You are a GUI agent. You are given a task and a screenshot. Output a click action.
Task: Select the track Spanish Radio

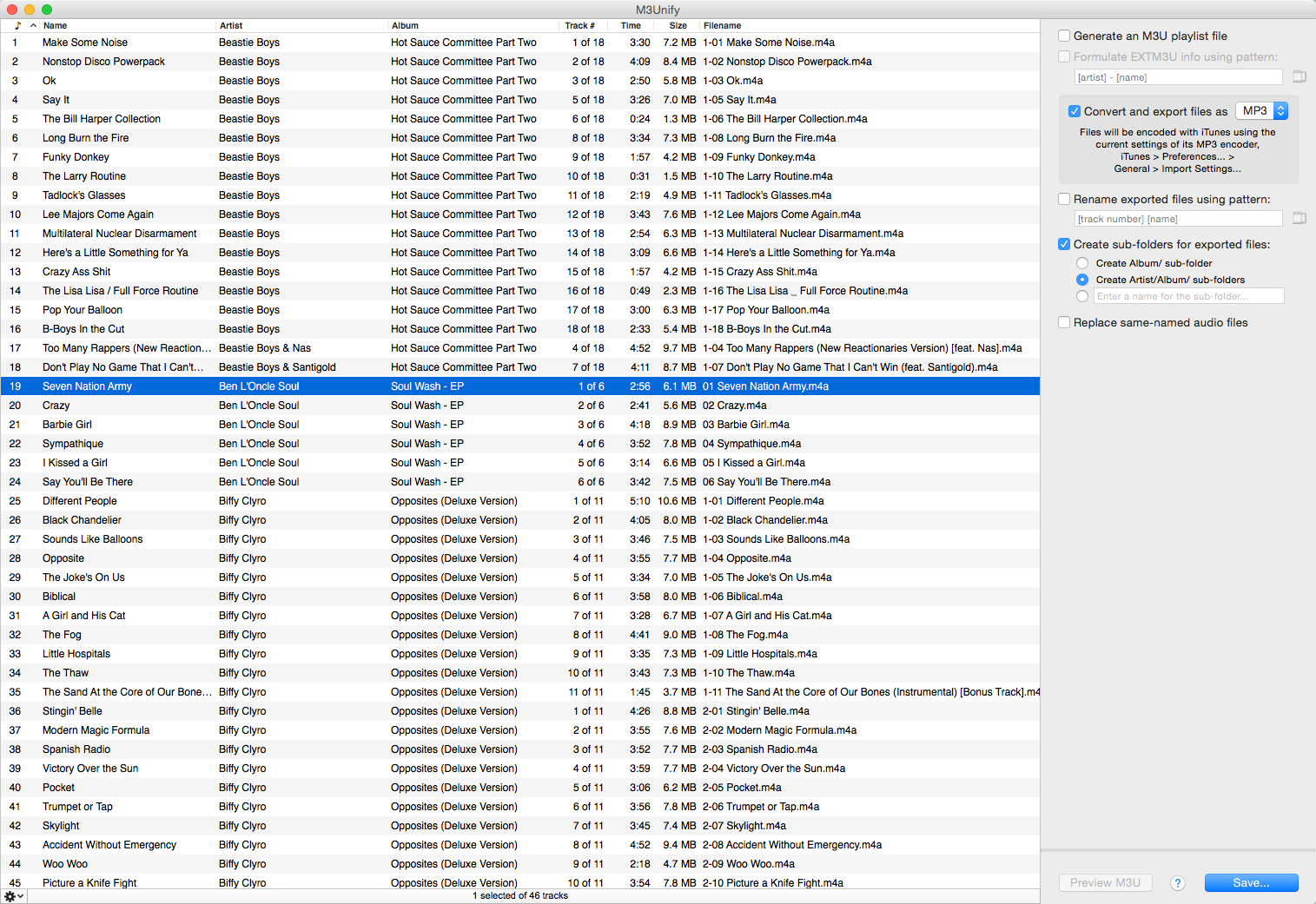[519, 749]
